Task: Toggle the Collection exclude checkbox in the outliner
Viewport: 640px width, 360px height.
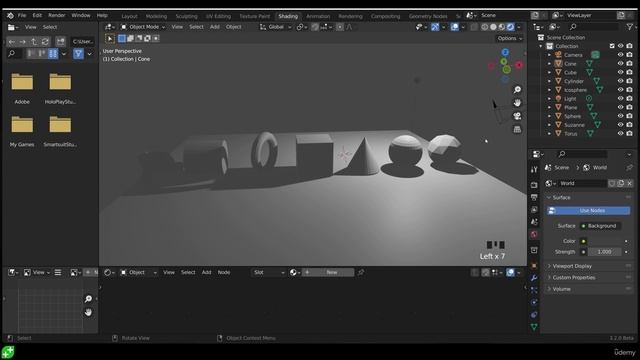Action: tap(612, 46)
